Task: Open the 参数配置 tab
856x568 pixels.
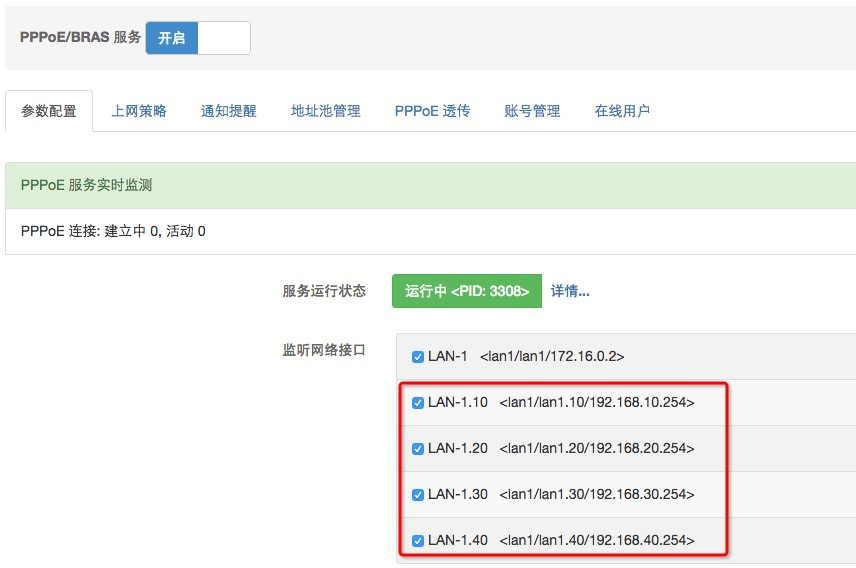Action: pyautogui.click(x=49, y=111)
